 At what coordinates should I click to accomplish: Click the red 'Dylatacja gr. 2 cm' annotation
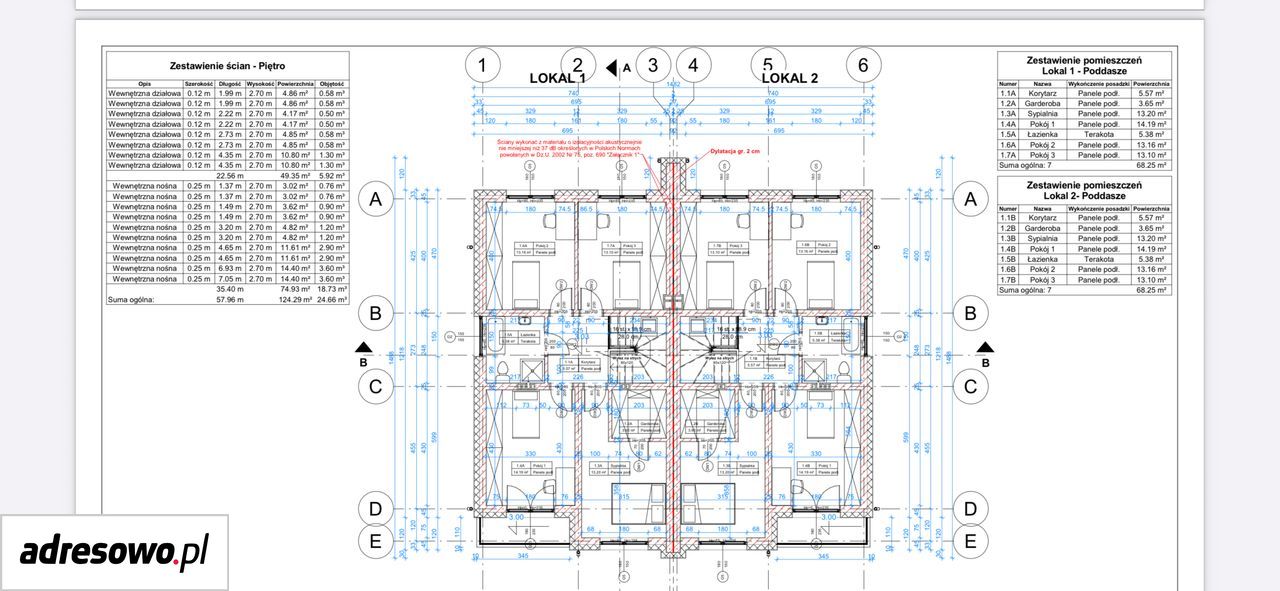[x=735, y=151]
